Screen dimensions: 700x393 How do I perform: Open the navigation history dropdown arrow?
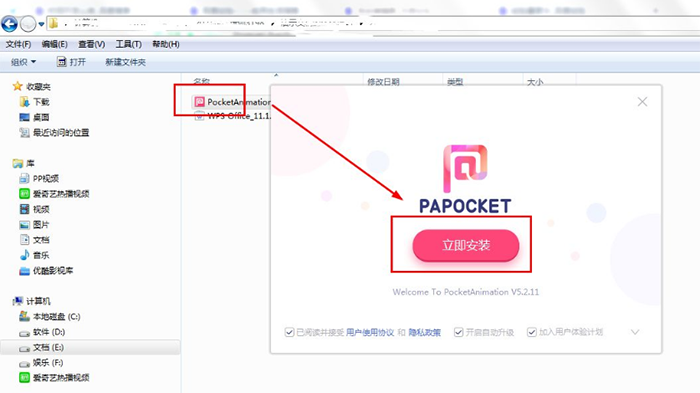point(41,24)
